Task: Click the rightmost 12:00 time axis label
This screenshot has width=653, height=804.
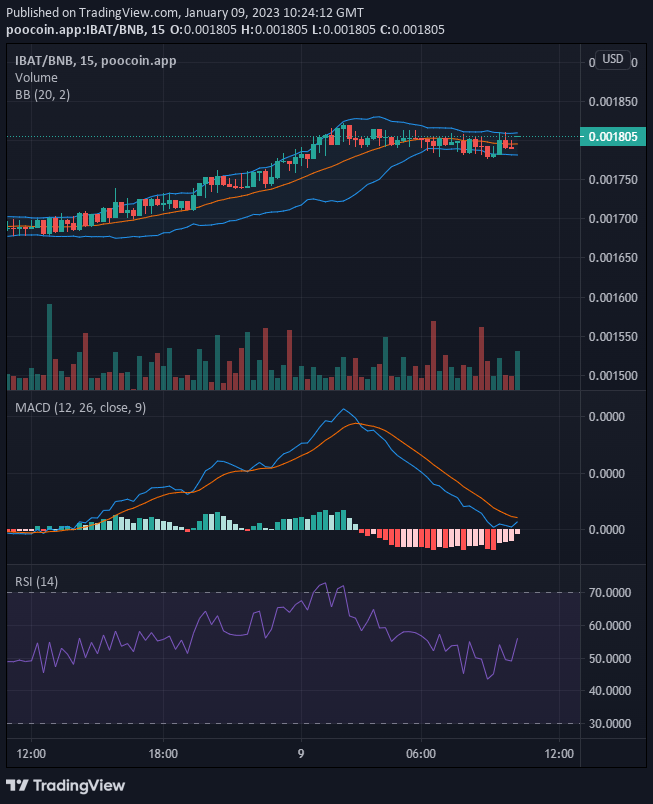Action: (x=559, y=754)
